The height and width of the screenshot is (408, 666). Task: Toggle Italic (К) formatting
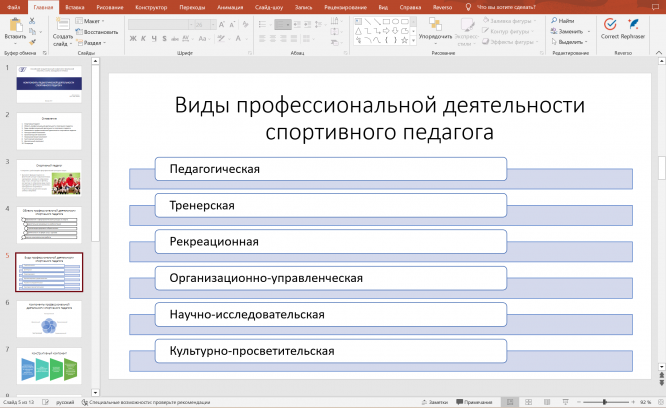click(x=145, y=39)
